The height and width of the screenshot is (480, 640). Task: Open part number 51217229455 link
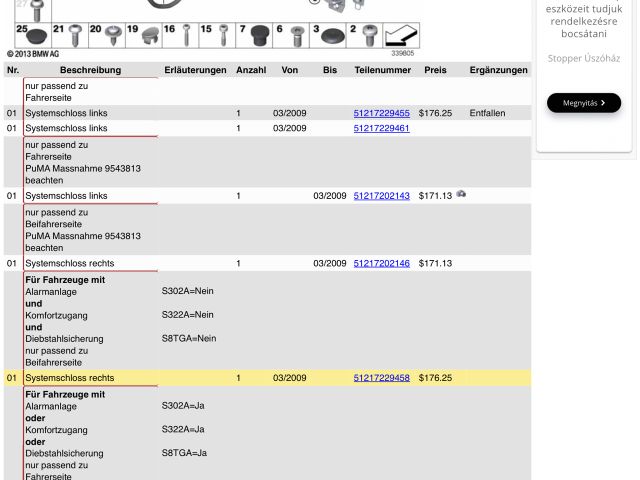(x=381, y=114)
